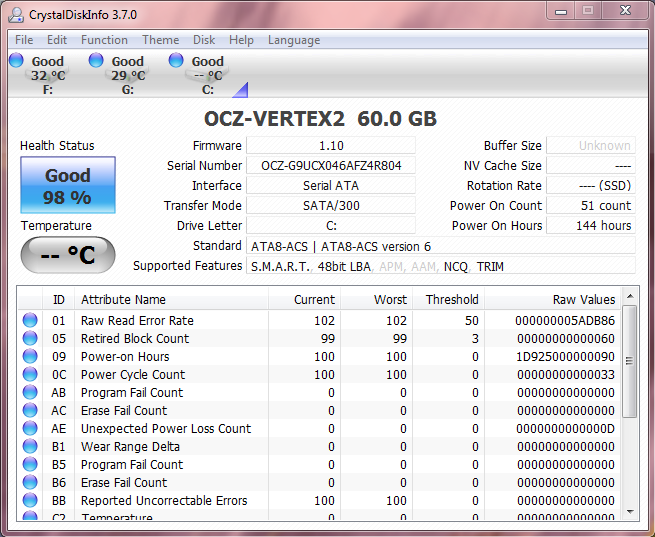Click status orb for Retired Block Count
The height and width of the screenshot is (537, 655).
point(30,339)
